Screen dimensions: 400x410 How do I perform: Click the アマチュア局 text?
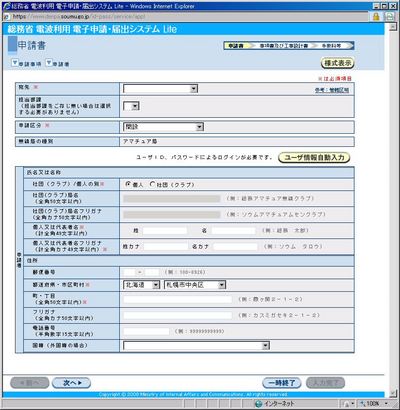[140, 141]
